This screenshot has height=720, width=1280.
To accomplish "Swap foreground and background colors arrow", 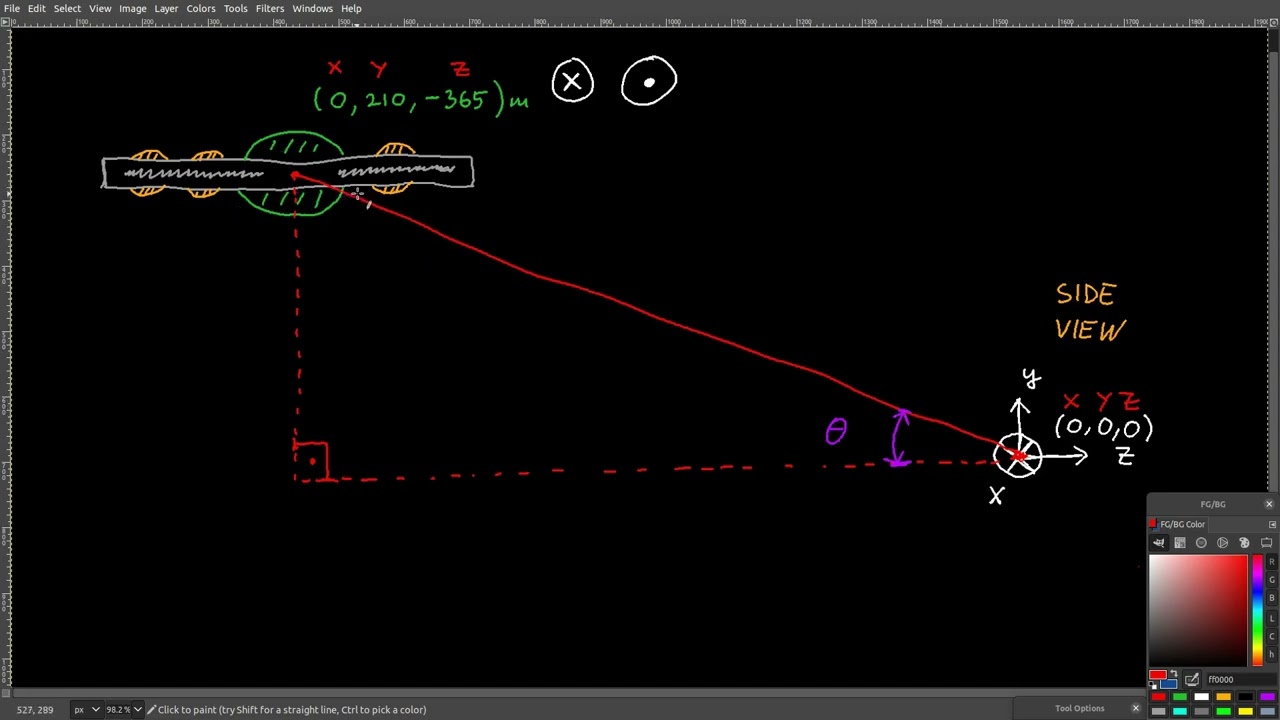I will [x=1174, y=673].
